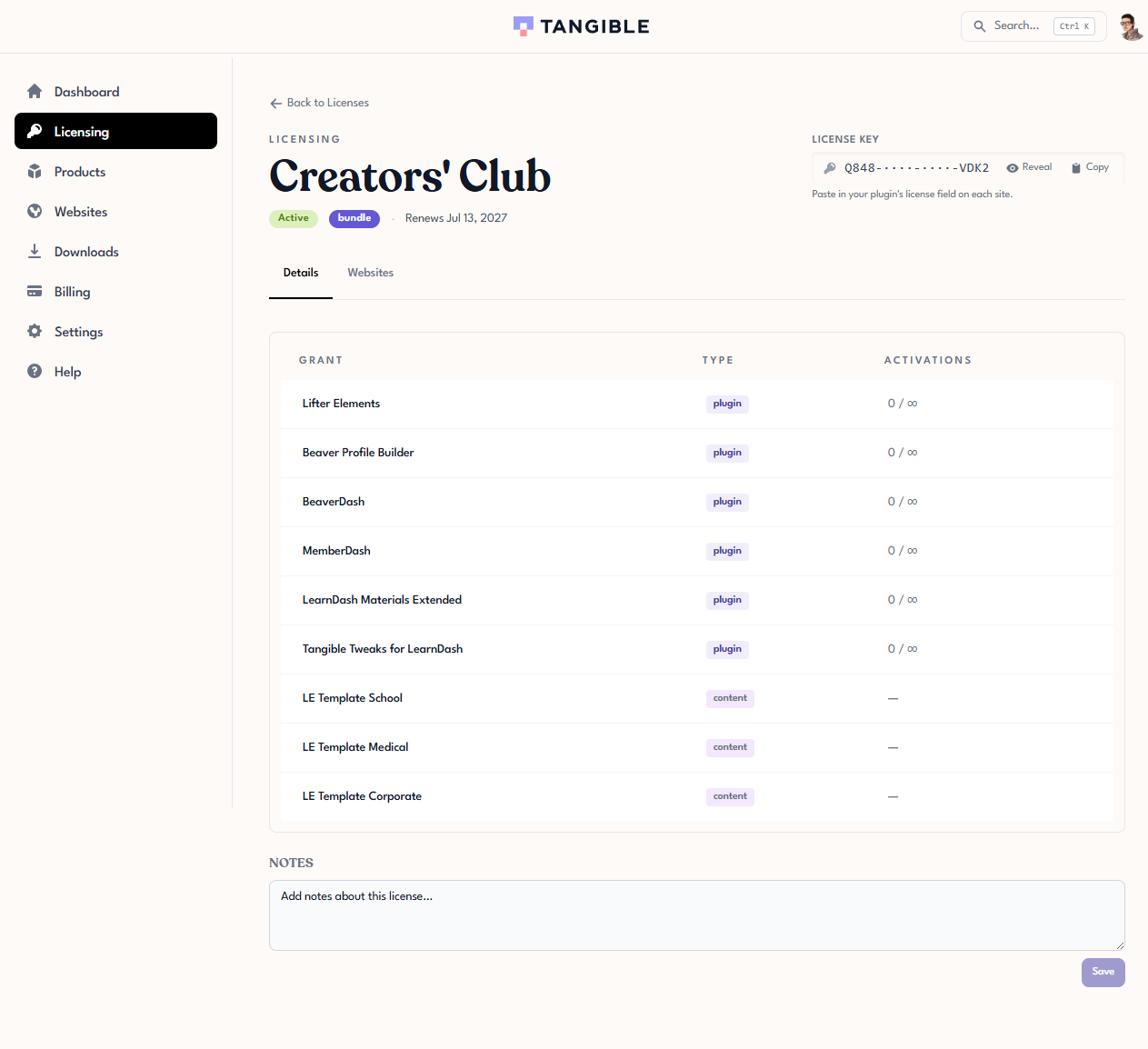Click the ACTIVATIONS column header
The height and width of the screenshot is (1049, 1148).
[x=928, y=360]
